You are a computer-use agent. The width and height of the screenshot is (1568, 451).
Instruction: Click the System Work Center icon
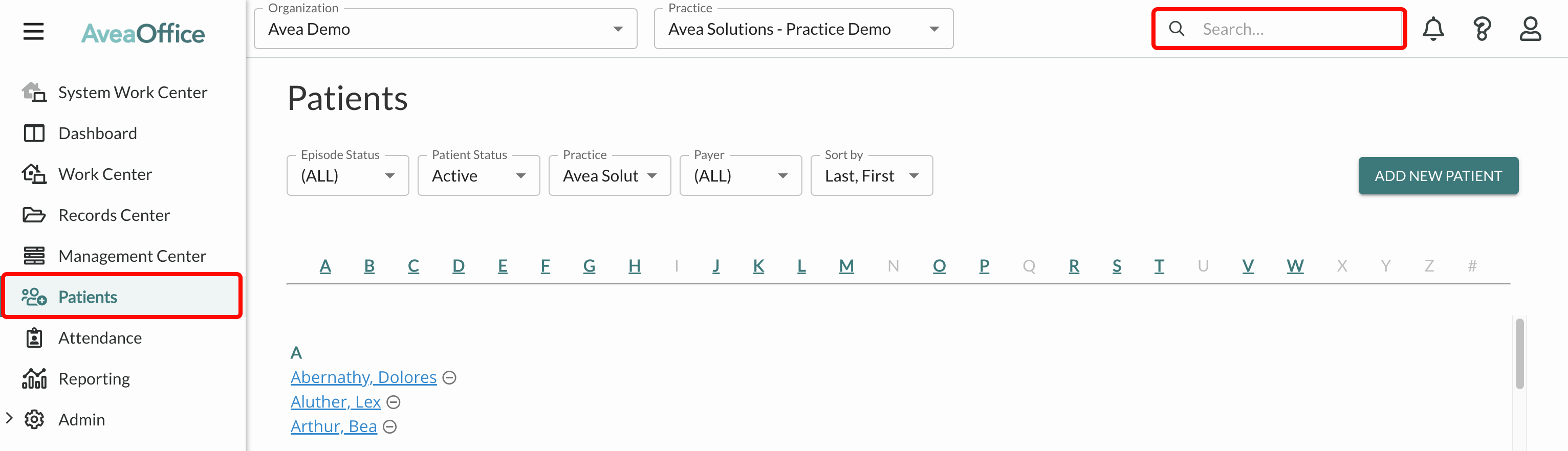(x=34, y=92)
